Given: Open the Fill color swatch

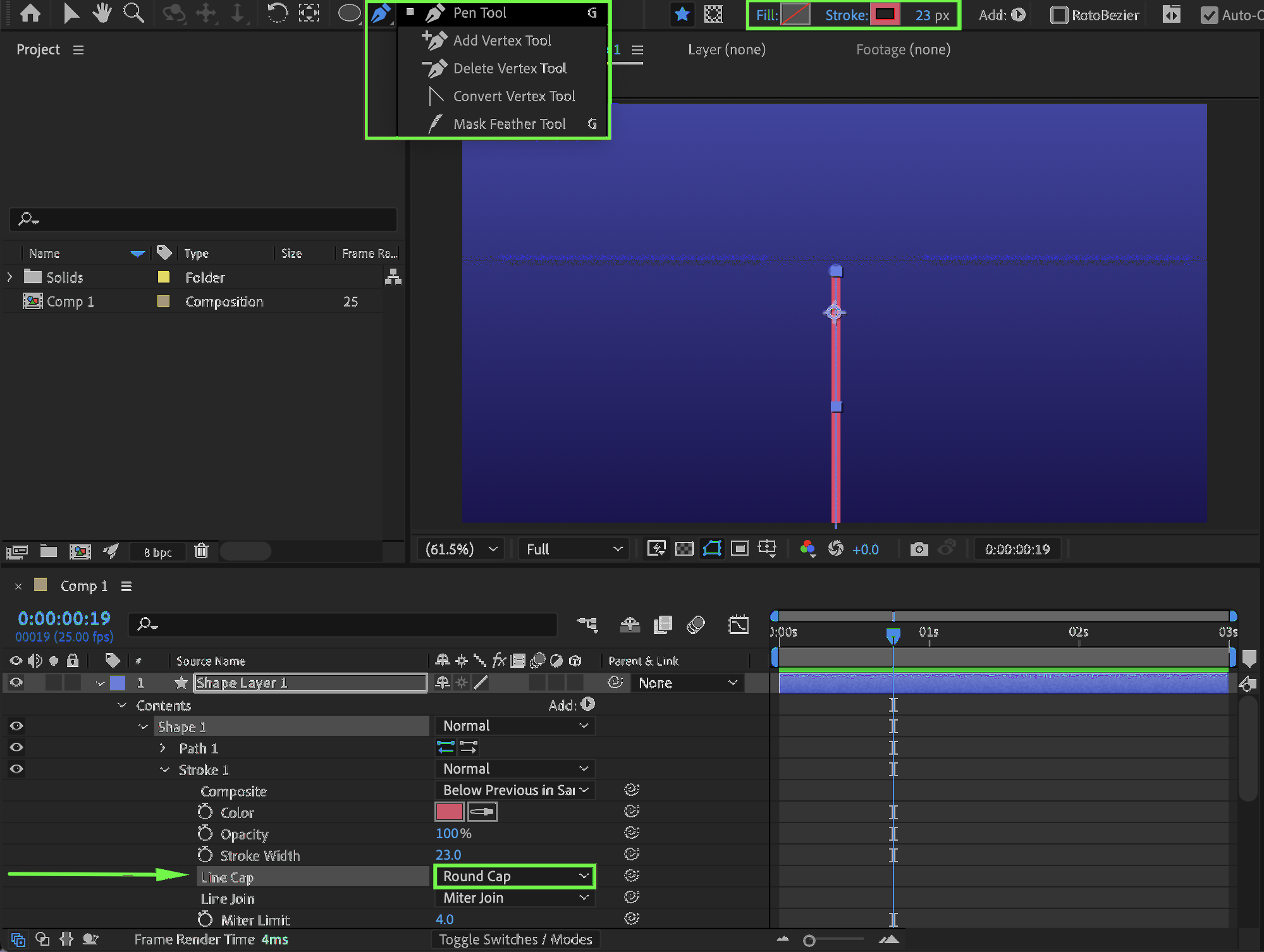Looking at the screenshot, I should pos(795,15).
